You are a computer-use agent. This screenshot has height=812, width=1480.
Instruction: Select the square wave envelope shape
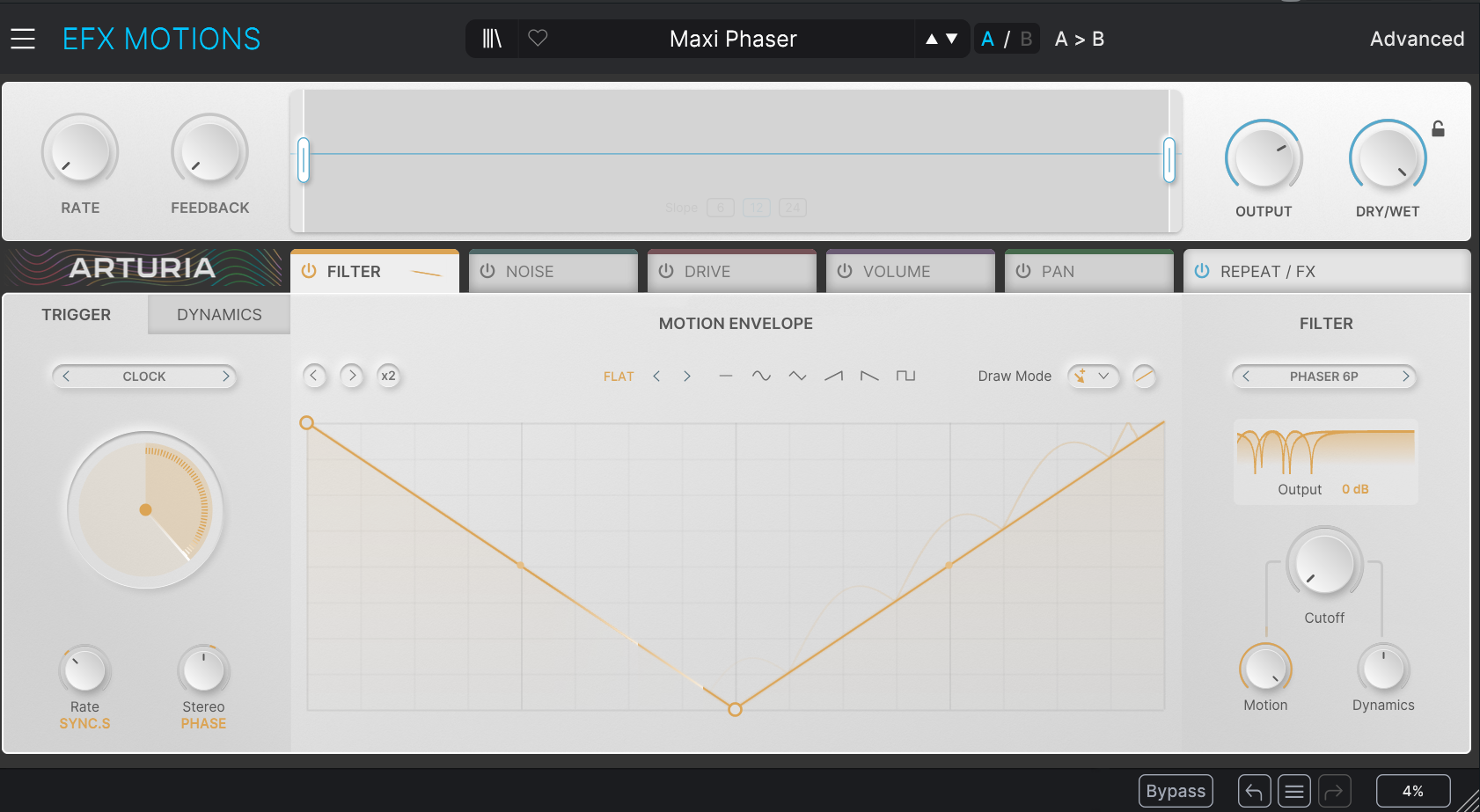tap(905, 376)
